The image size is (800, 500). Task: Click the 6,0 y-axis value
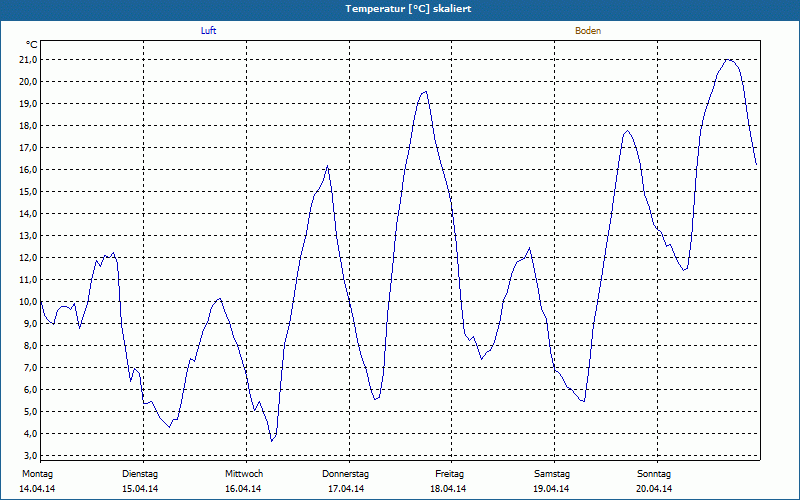[x=31, y=389]
